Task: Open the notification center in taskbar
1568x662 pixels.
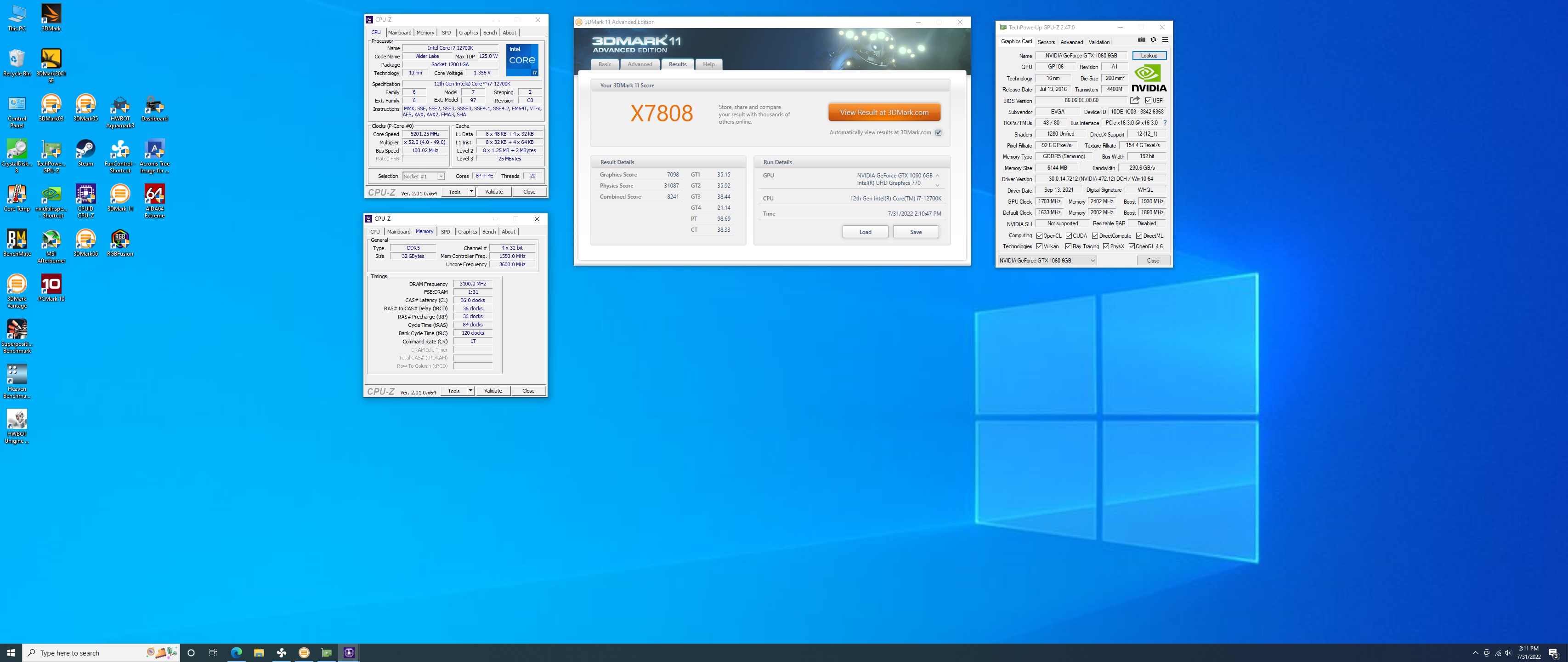Action: point(1553,653)
